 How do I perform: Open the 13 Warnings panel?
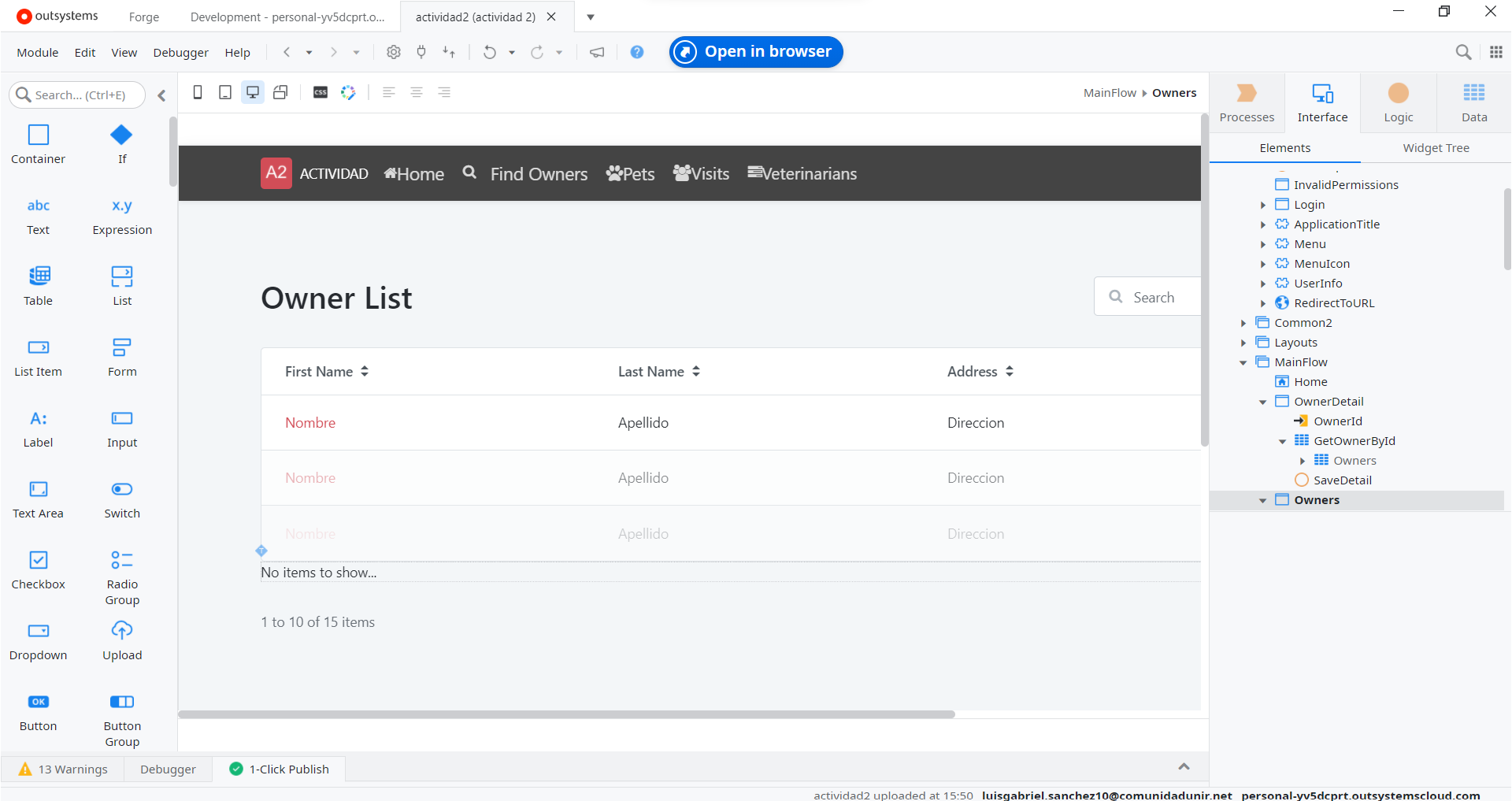63,769
